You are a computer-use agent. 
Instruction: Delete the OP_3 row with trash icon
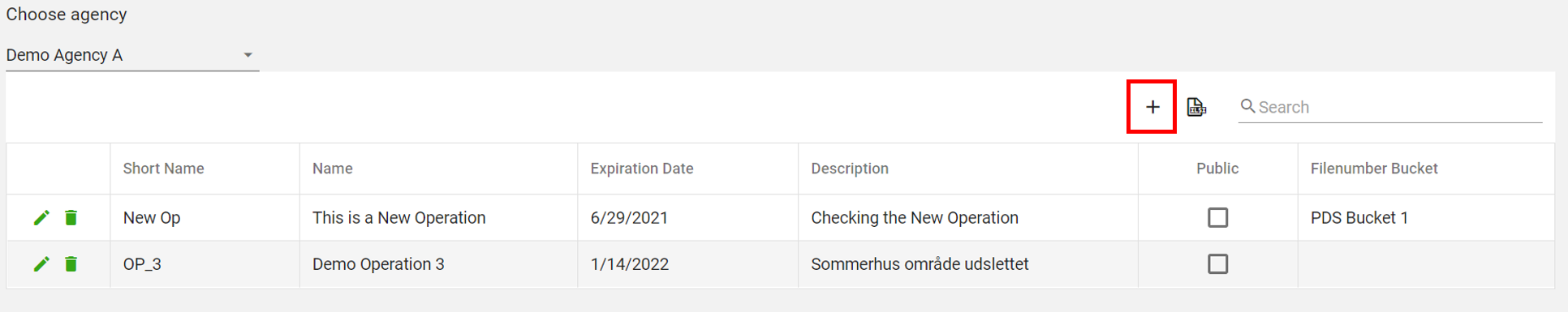71,264
